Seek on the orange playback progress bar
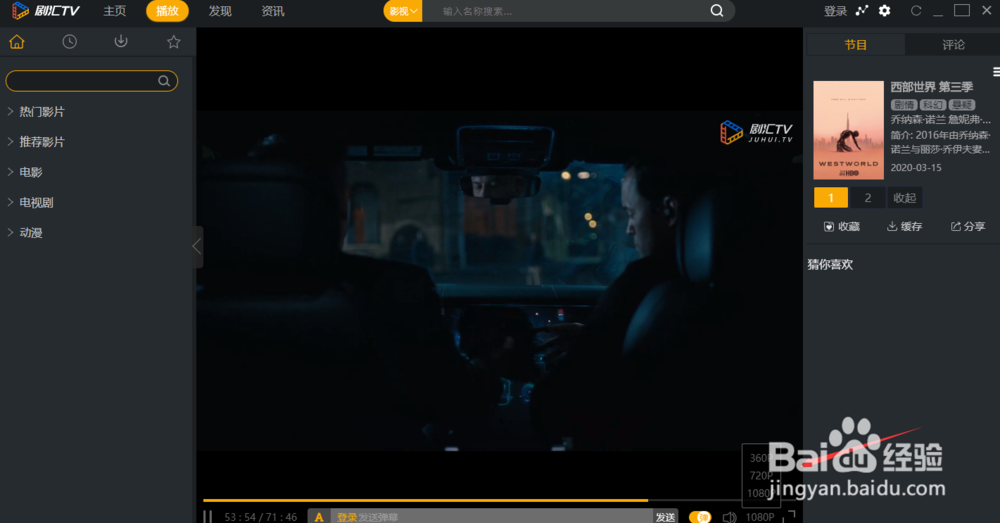This screenshot has height=523, width=1000. 425,500
